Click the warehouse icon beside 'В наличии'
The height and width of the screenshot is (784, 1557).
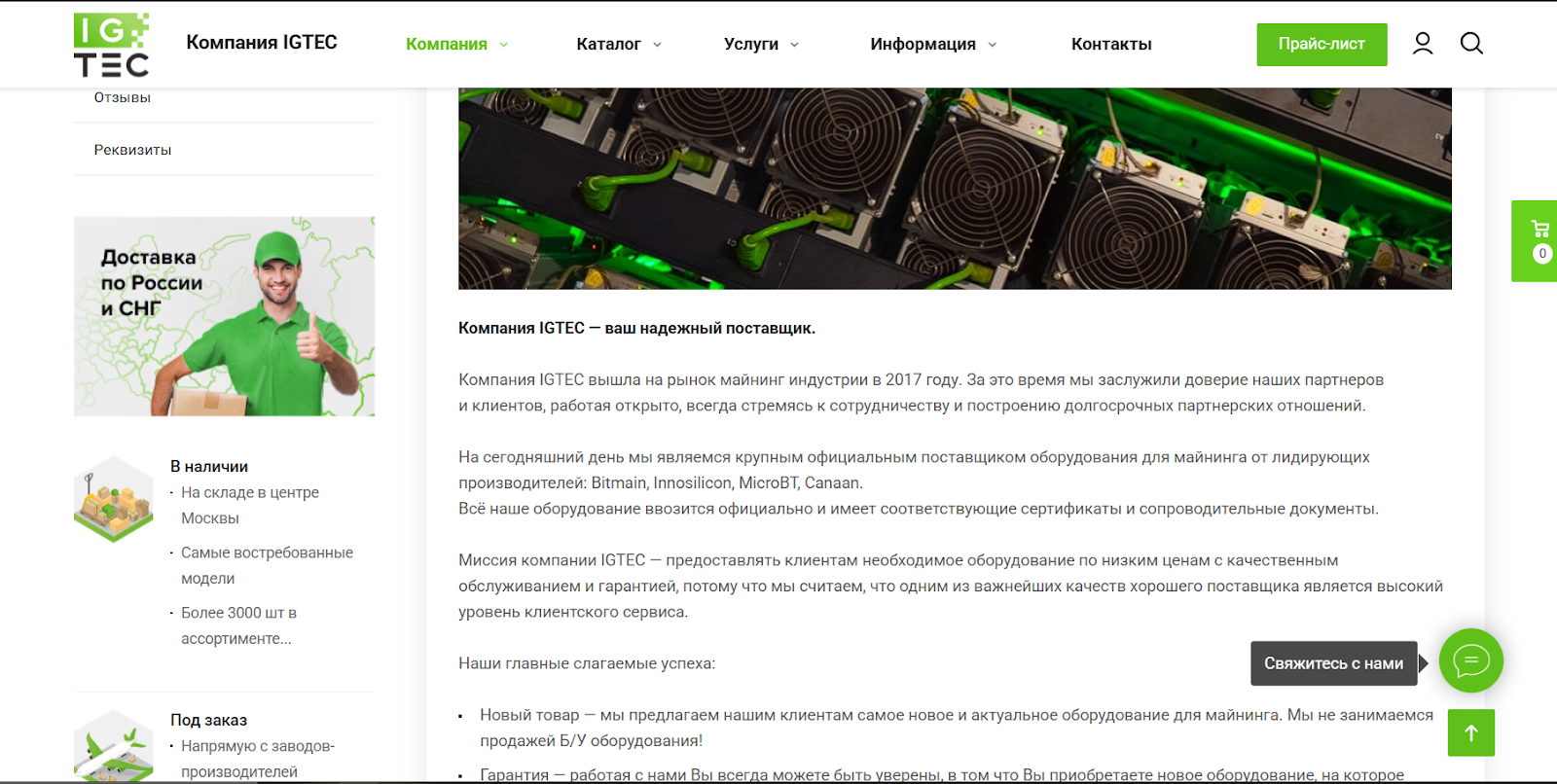coord(114,499)
